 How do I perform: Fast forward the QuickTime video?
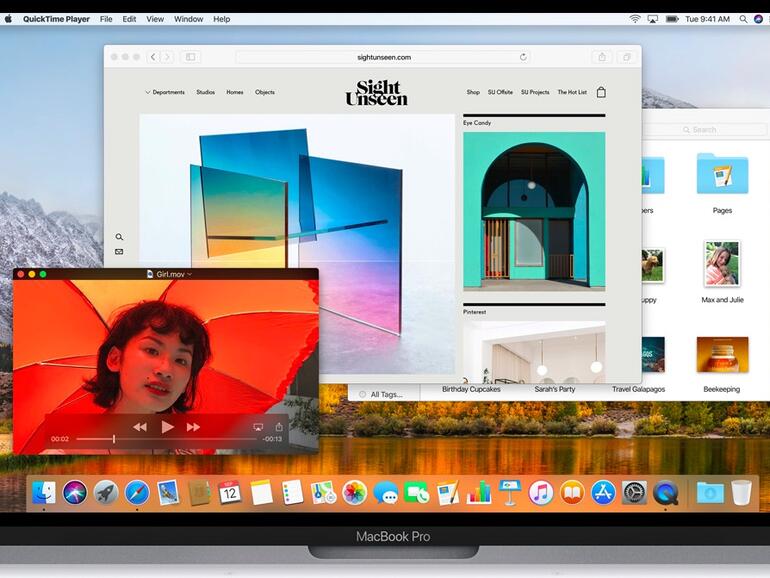pyautogui.click(x=193, y=427)
